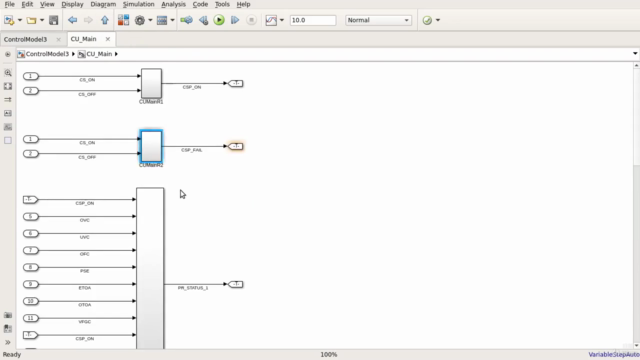Save the model with the Save icon
640x360 pixels.
(x=53, y=20)
